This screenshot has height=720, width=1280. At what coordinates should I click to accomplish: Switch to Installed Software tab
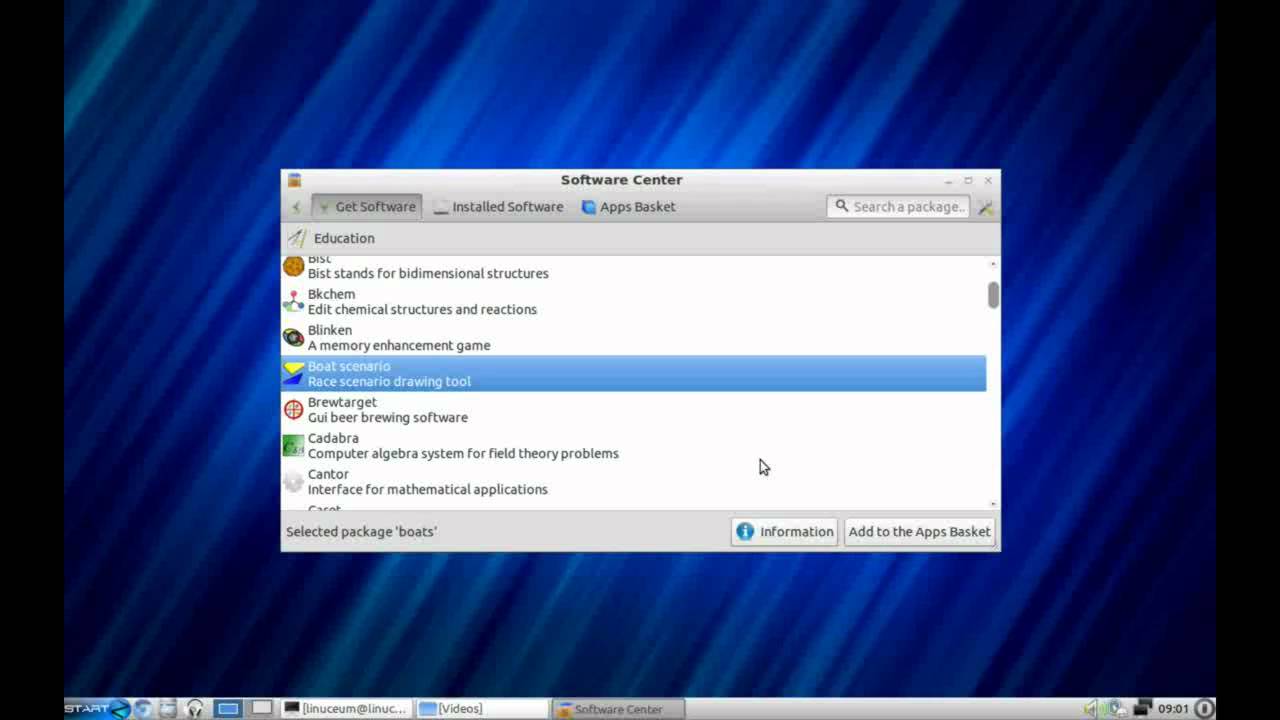pos(498,207)
